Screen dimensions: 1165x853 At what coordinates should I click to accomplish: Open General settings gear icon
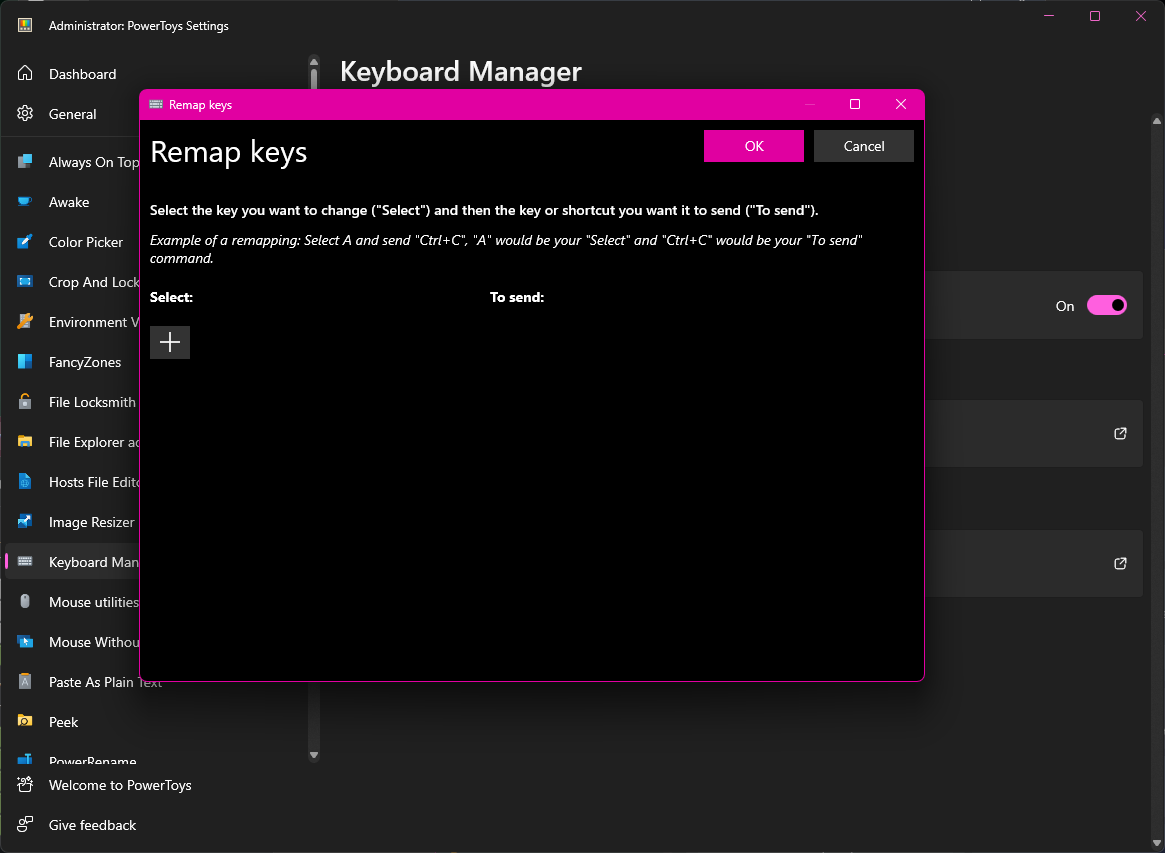click(25, 114)
